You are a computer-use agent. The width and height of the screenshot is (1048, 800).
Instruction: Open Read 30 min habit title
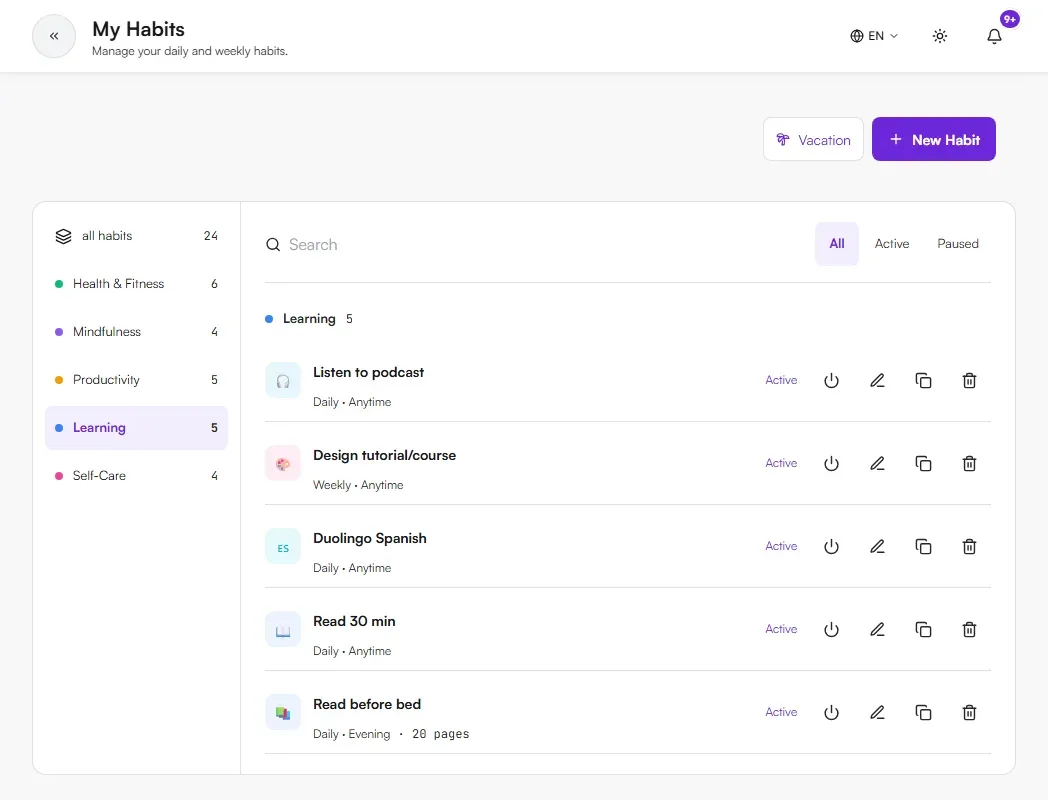(x=354, y=621)
